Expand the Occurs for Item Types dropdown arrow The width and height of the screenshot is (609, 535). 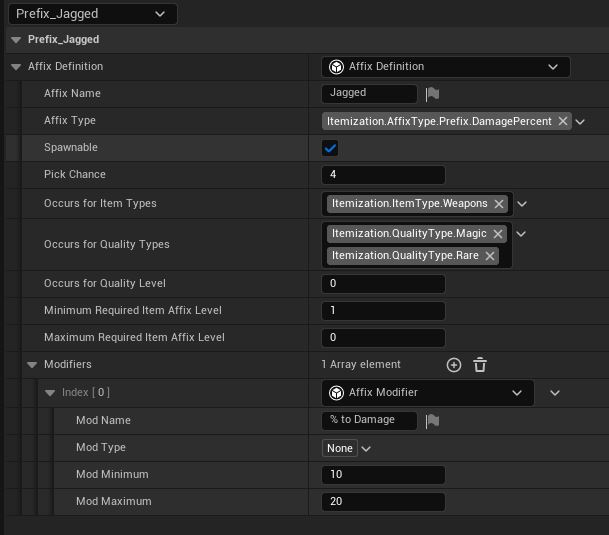coord(522,204)
